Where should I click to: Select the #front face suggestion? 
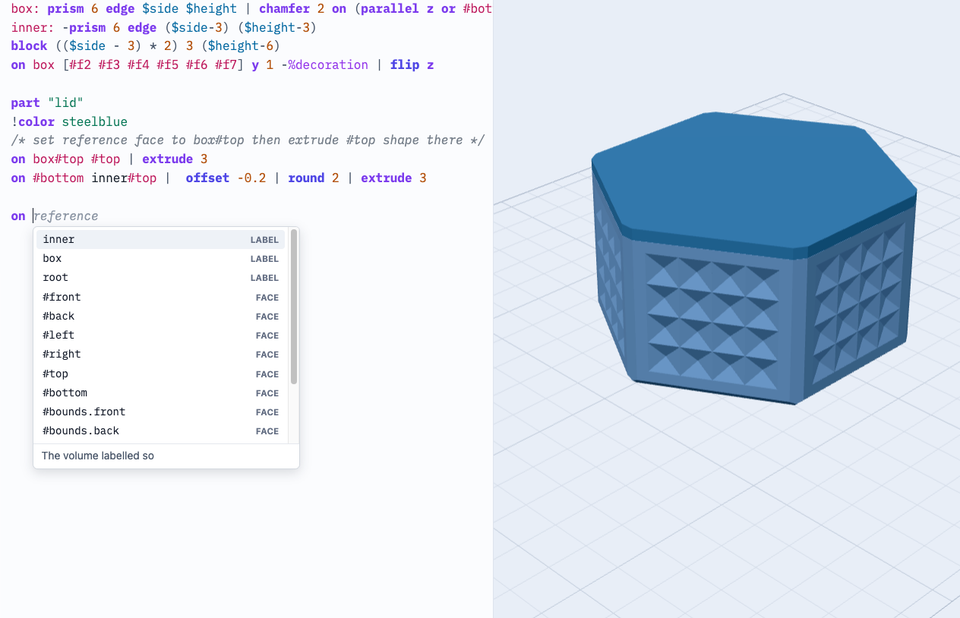click(x=160, y=297)
